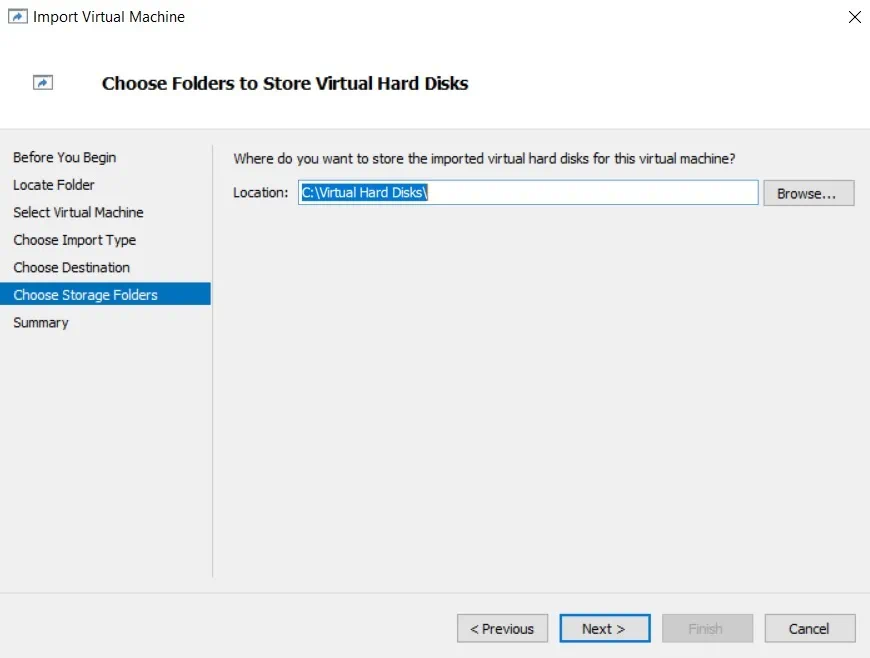Screen dimensions: 870x658
Task: Proceed with the Next button
Action: 604,629
